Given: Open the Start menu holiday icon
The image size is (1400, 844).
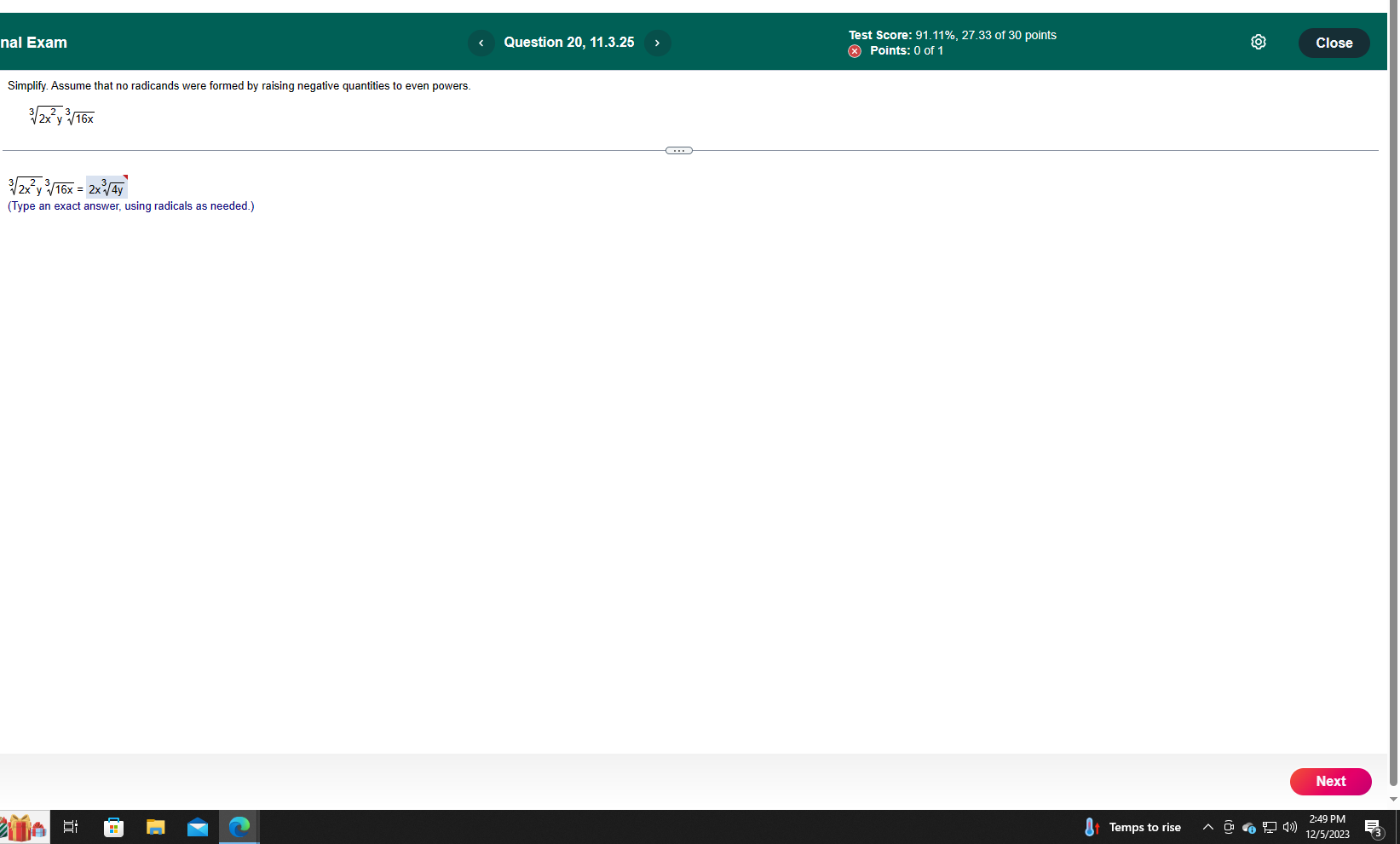Looking at the screenshot, I should coord(23,826).
